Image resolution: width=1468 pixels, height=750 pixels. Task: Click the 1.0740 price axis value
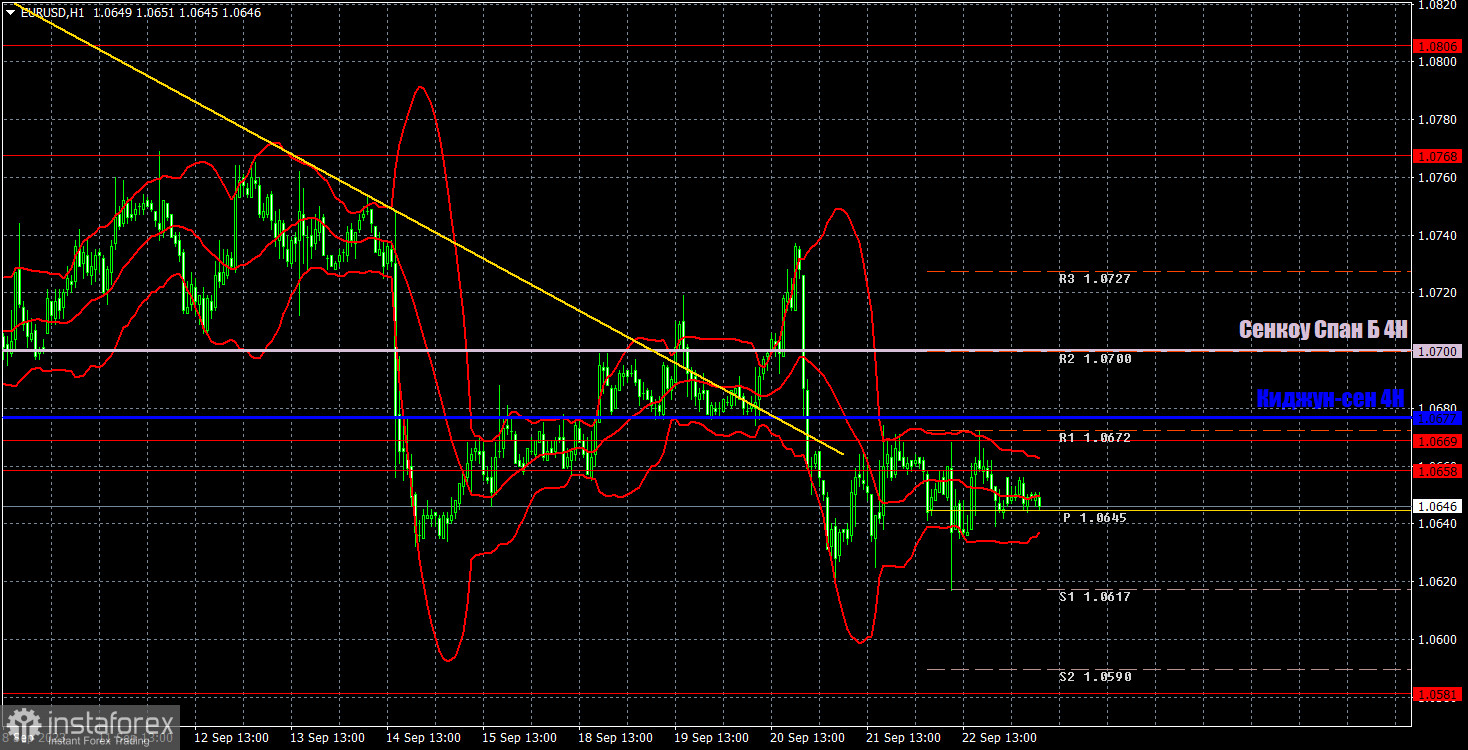(1438, 236)
